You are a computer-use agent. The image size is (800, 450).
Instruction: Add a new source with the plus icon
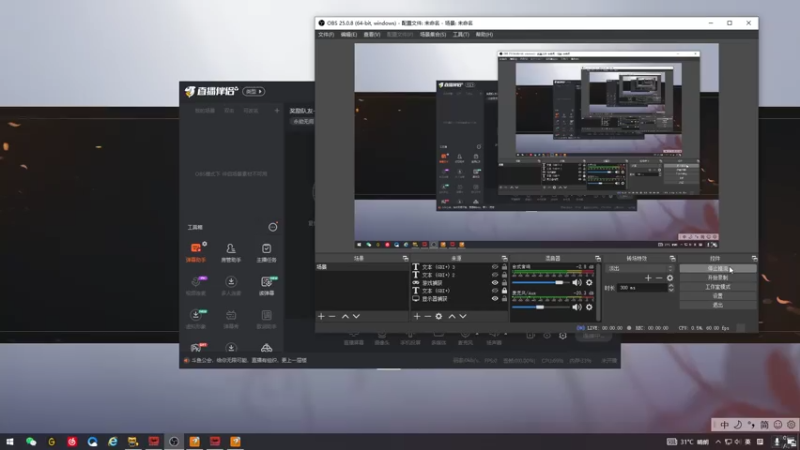point(417,316)
